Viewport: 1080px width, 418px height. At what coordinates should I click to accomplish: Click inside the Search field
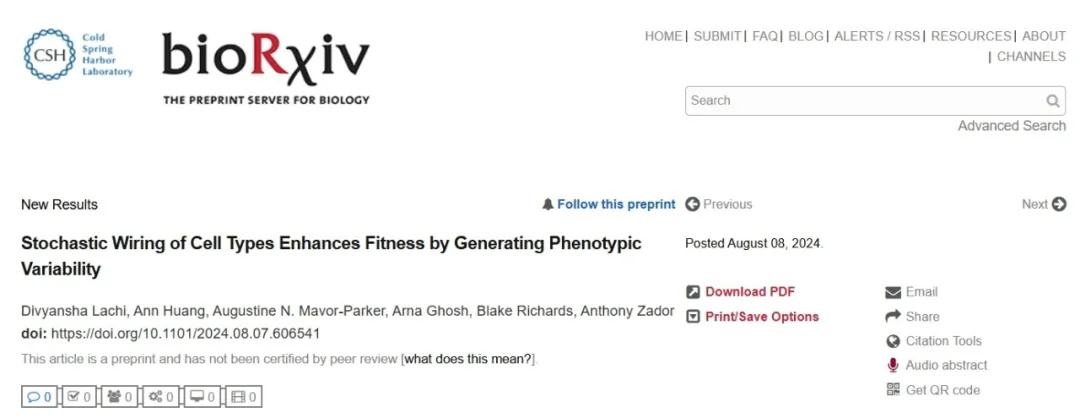click(865, 101)
